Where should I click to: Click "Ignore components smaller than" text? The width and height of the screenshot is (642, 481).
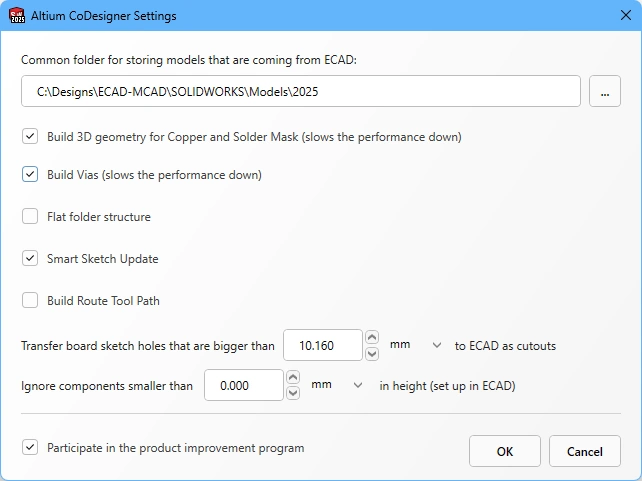pyautogui.click(x=106, y=386)
